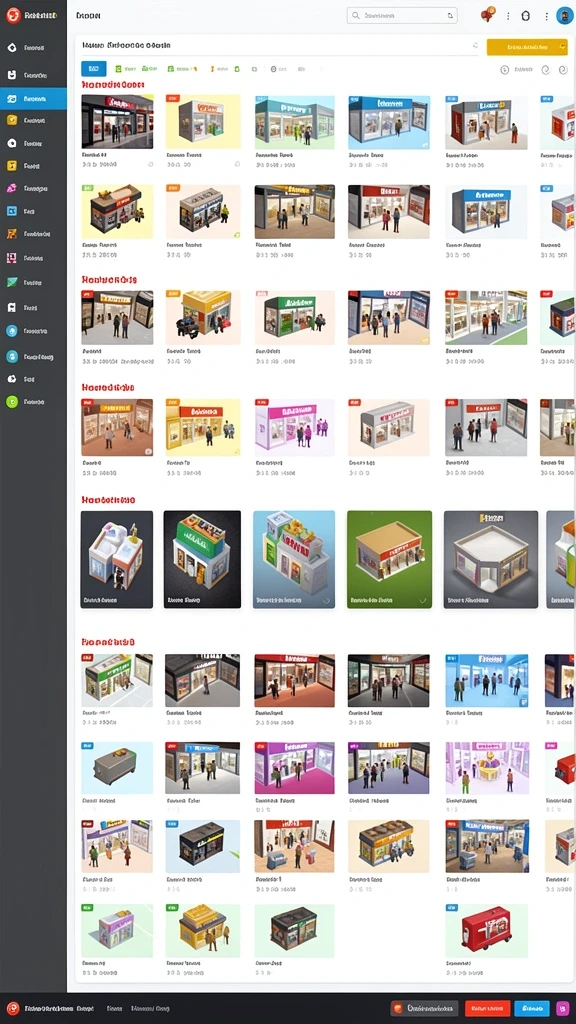This screenshot has height=1024, width=576.
Task: Open the yellow kiosk thumbnail in the bottom row
Action: 202,931
